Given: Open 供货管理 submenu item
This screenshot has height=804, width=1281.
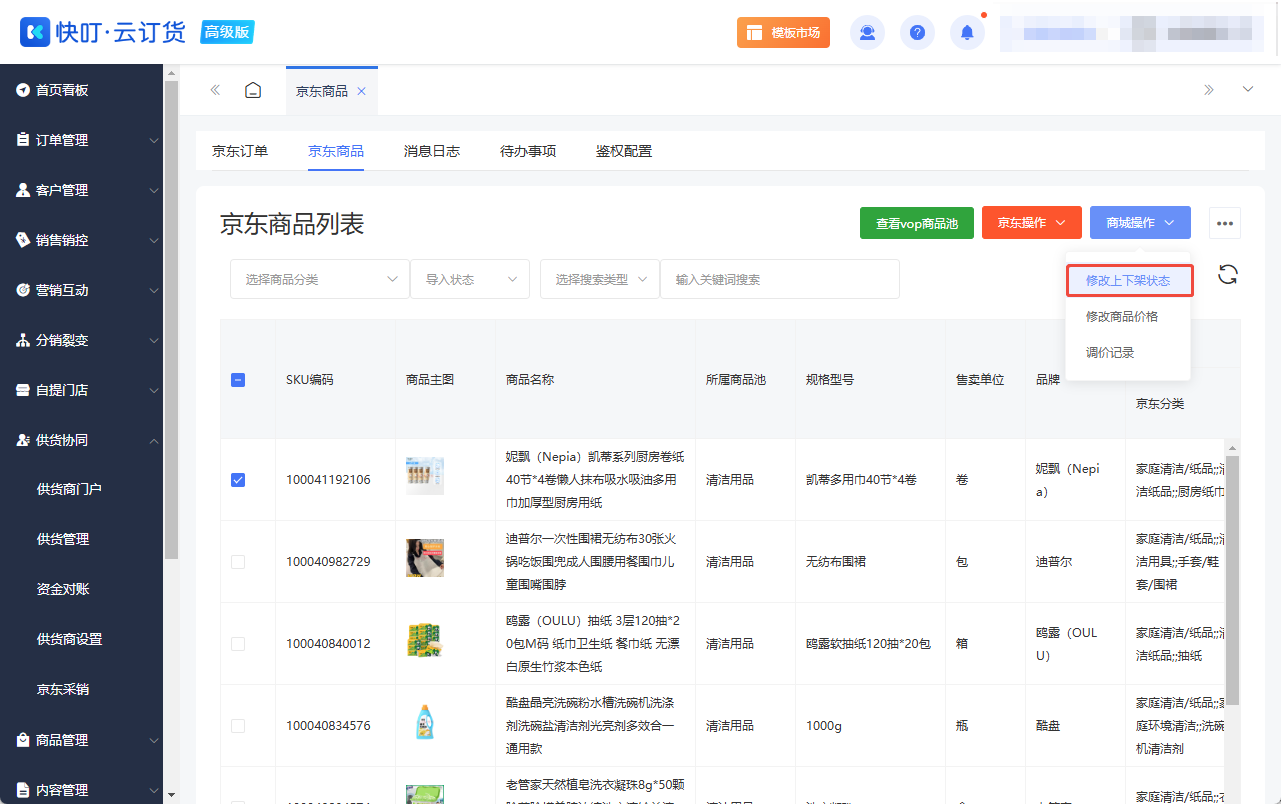Looking at the screenshot, I should click(x=63, y=539).
